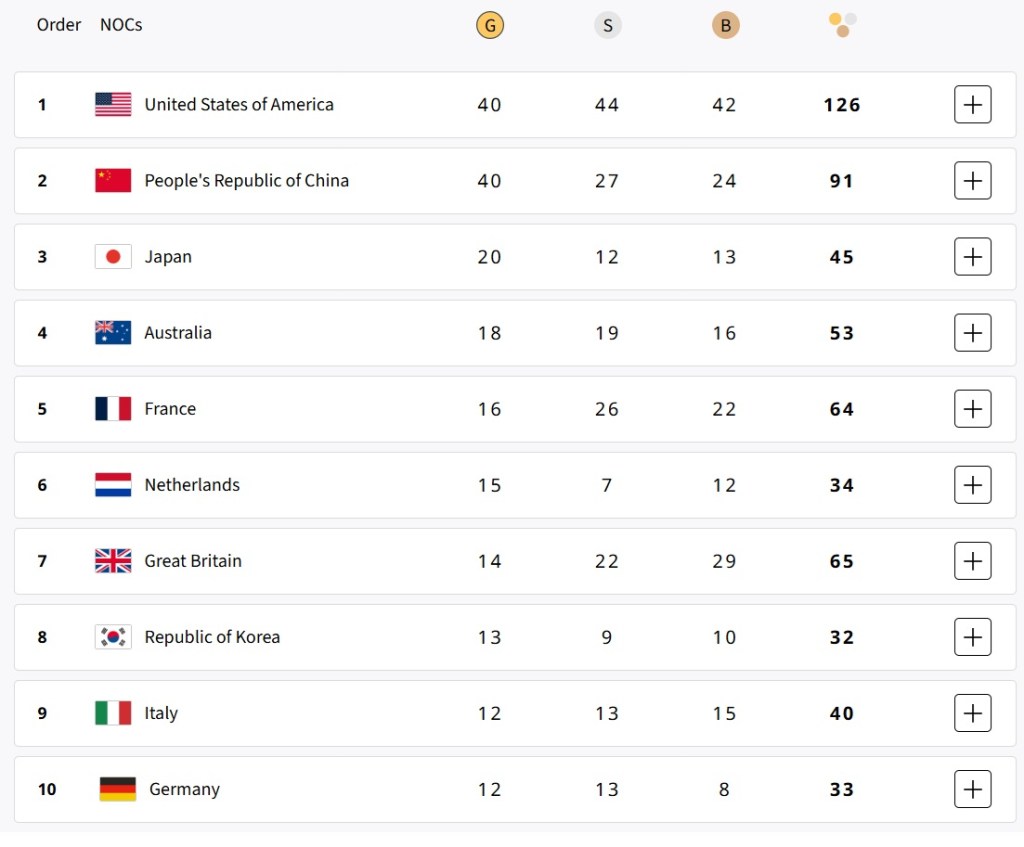This screenshot has height=847, width=1024.
Task: Expand the People's Republic of China row
Action: coord(972,181)
